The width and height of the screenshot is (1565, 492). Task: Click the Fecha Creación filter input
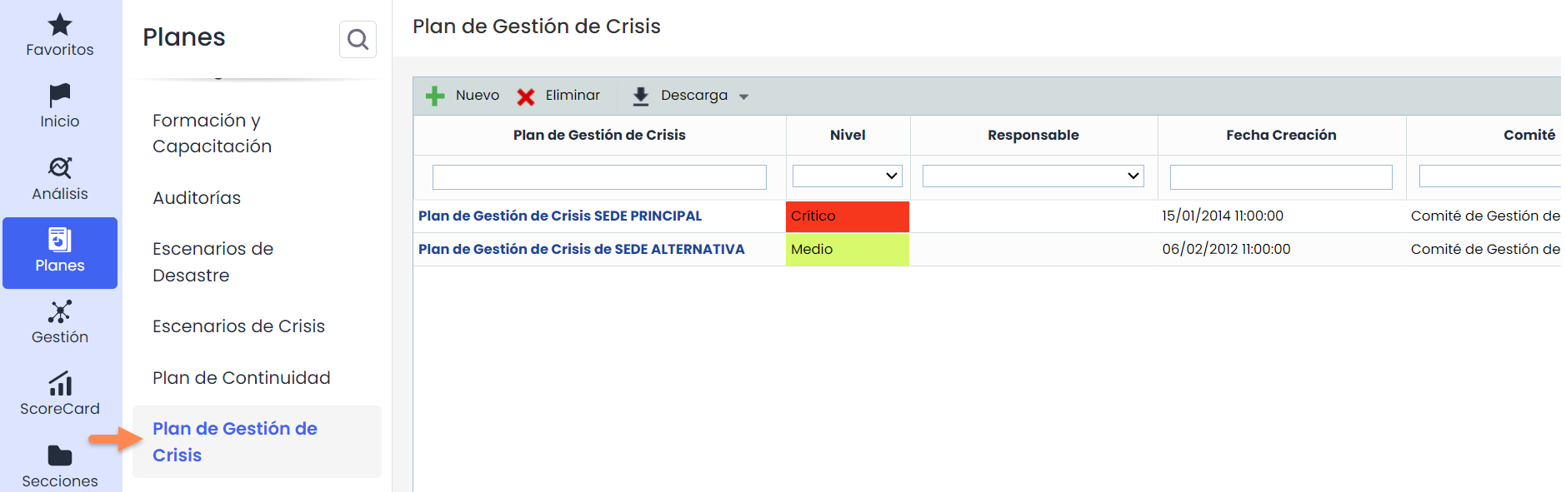[1281, 177]
